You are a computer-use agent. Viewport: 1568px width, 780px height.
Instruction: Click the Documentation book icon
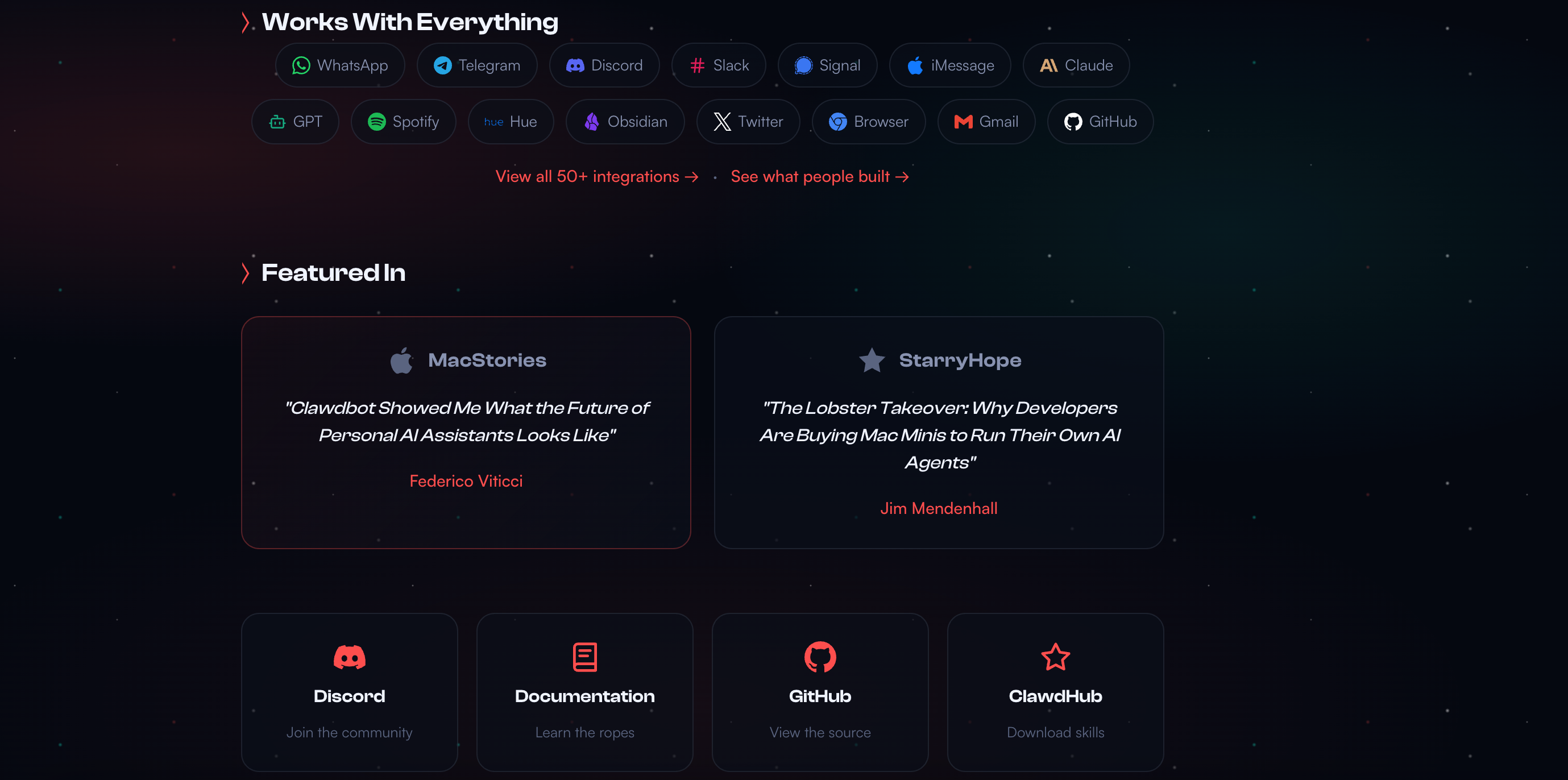pyautogui.click(x=584, y=657)
